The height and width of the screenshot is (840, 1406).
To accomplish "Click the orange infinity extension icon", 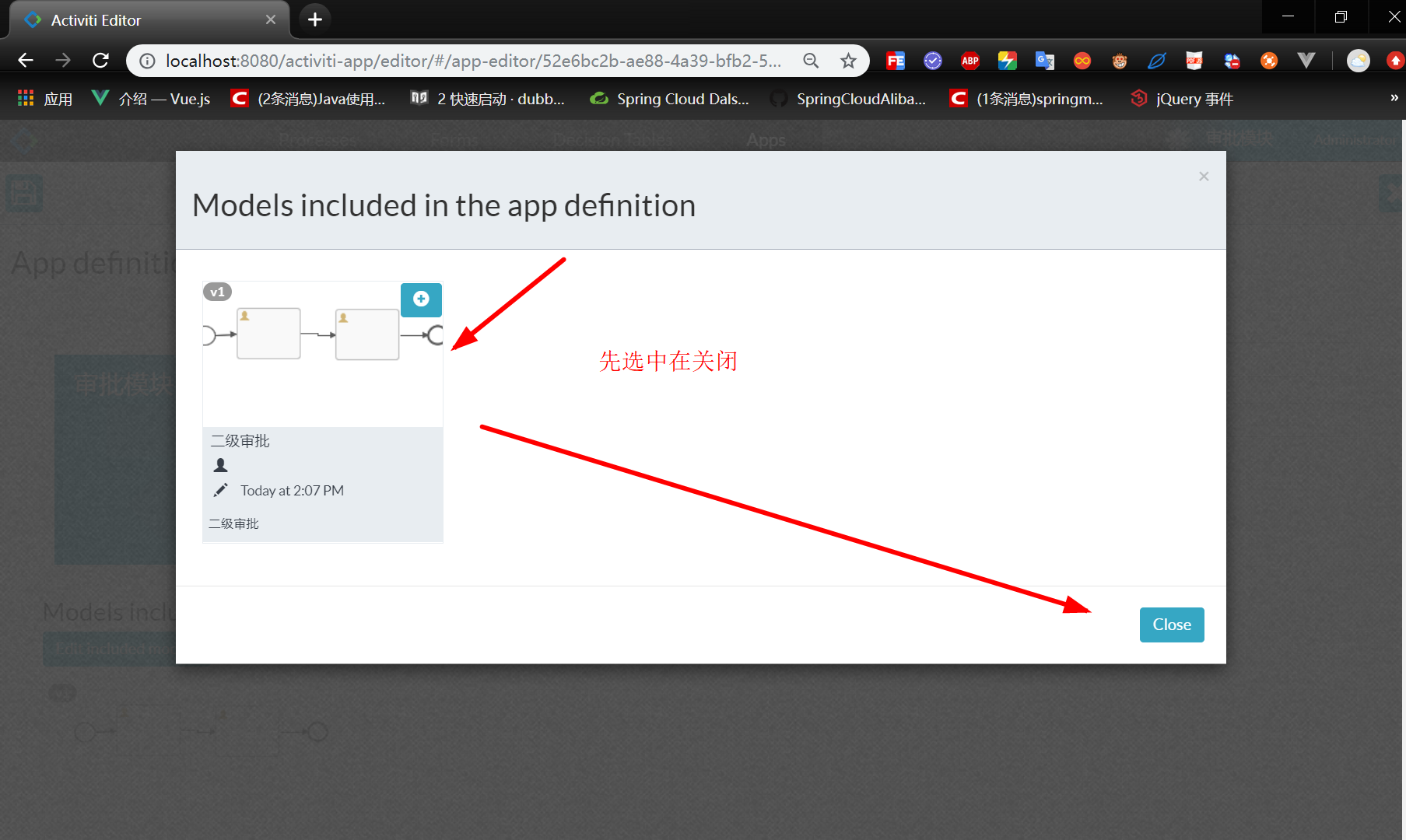I will [1082, 61].
